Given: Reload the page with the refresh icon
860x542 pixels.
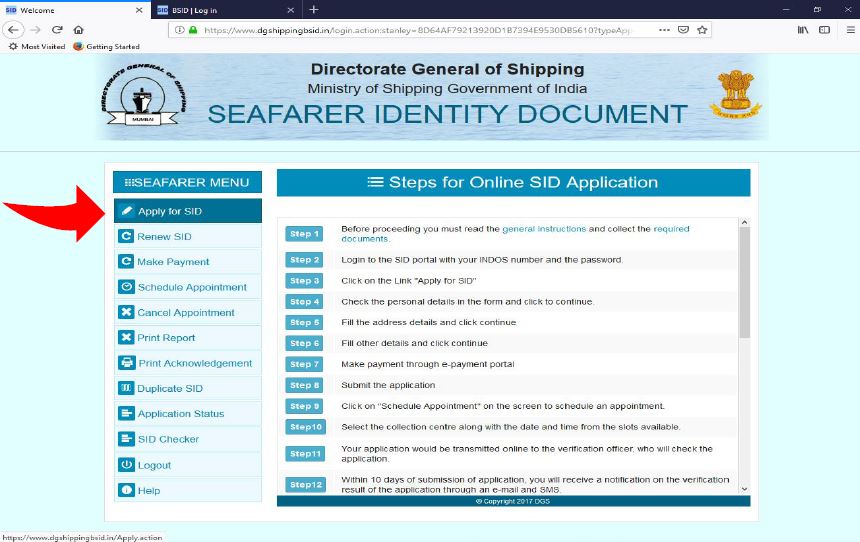Looking at the screenshot, I should click(x=57, y=30).
